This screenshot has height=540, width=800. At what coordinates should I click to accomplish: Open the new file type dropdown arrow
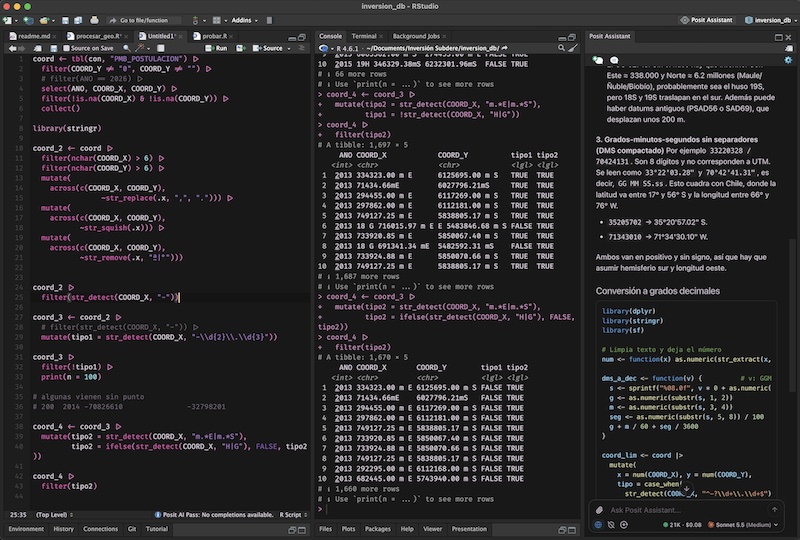[x=16, y=20]
